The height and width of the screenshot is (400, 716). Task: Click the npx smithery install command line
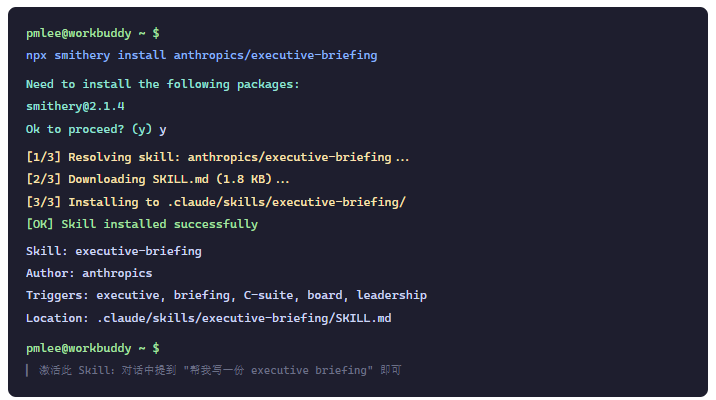pos(201,56)
